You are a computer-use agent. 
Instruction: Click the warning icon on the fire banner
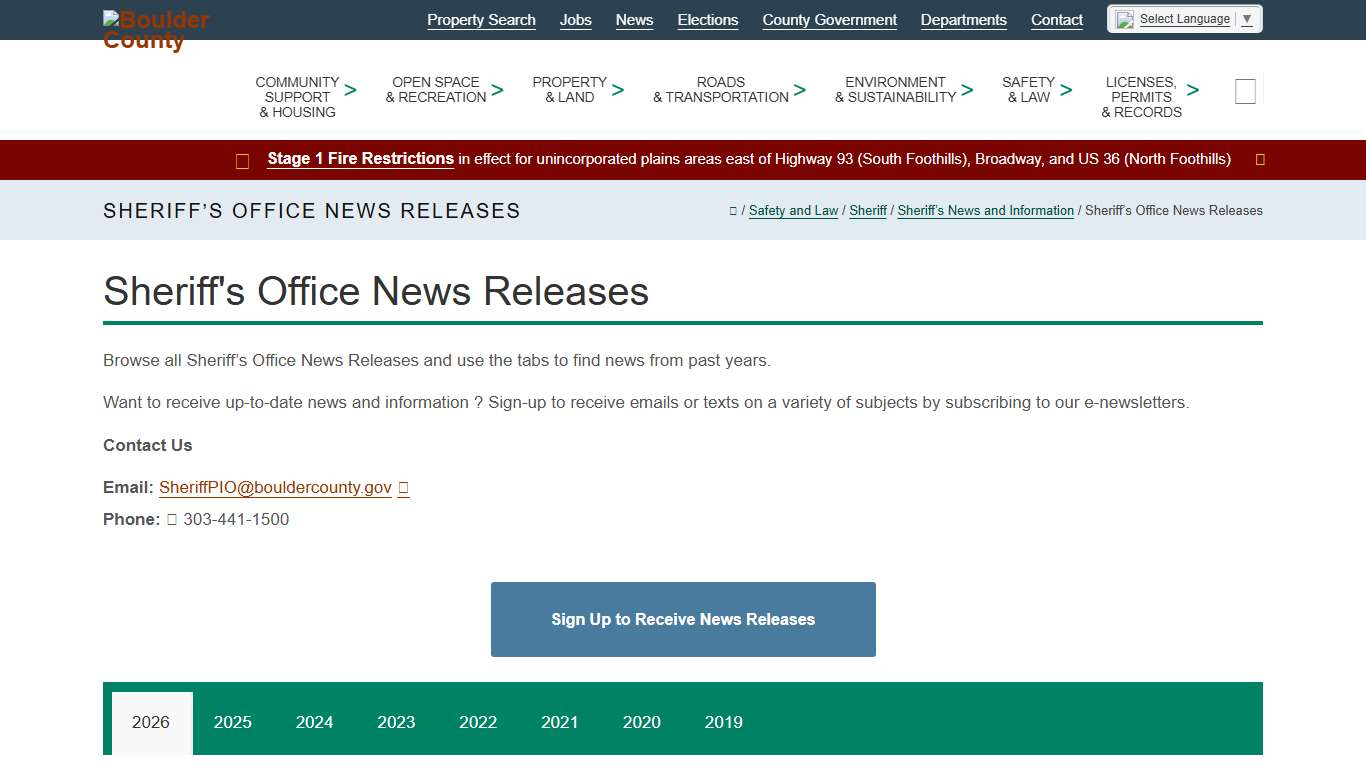point(242,160)
